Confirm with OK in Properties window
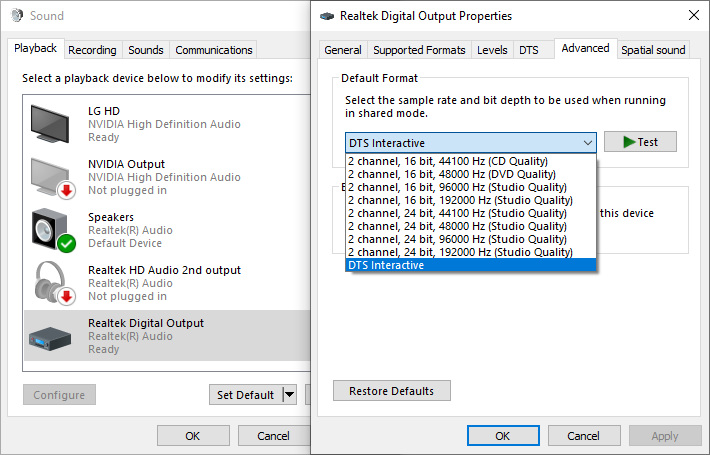Screen dimensions: 710x455 [503, 436]
